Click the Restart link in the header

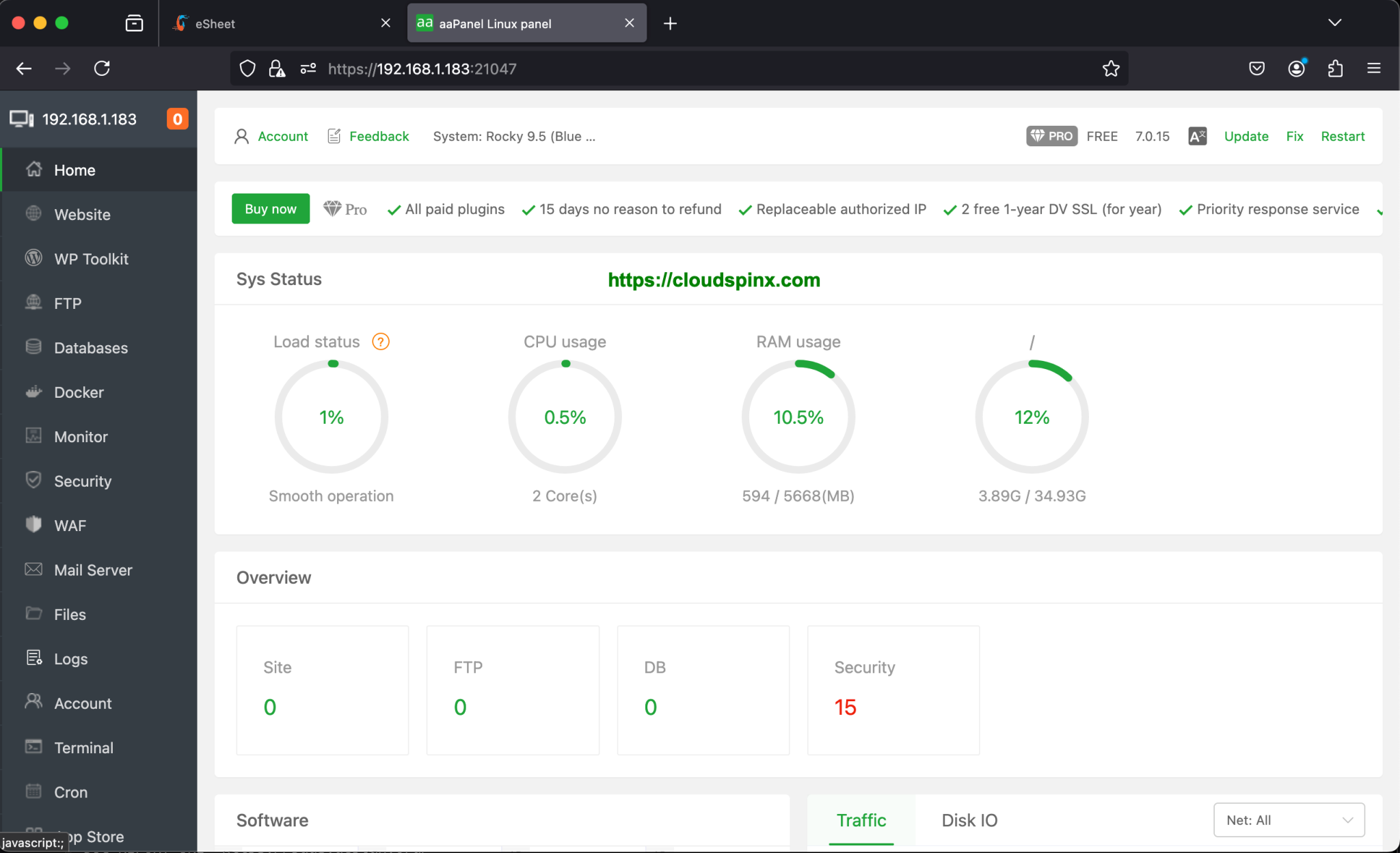click(1342, 136)
